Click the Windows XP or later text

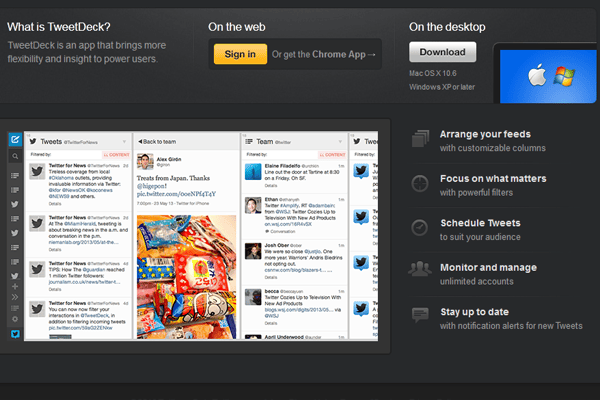pos(442,87)
